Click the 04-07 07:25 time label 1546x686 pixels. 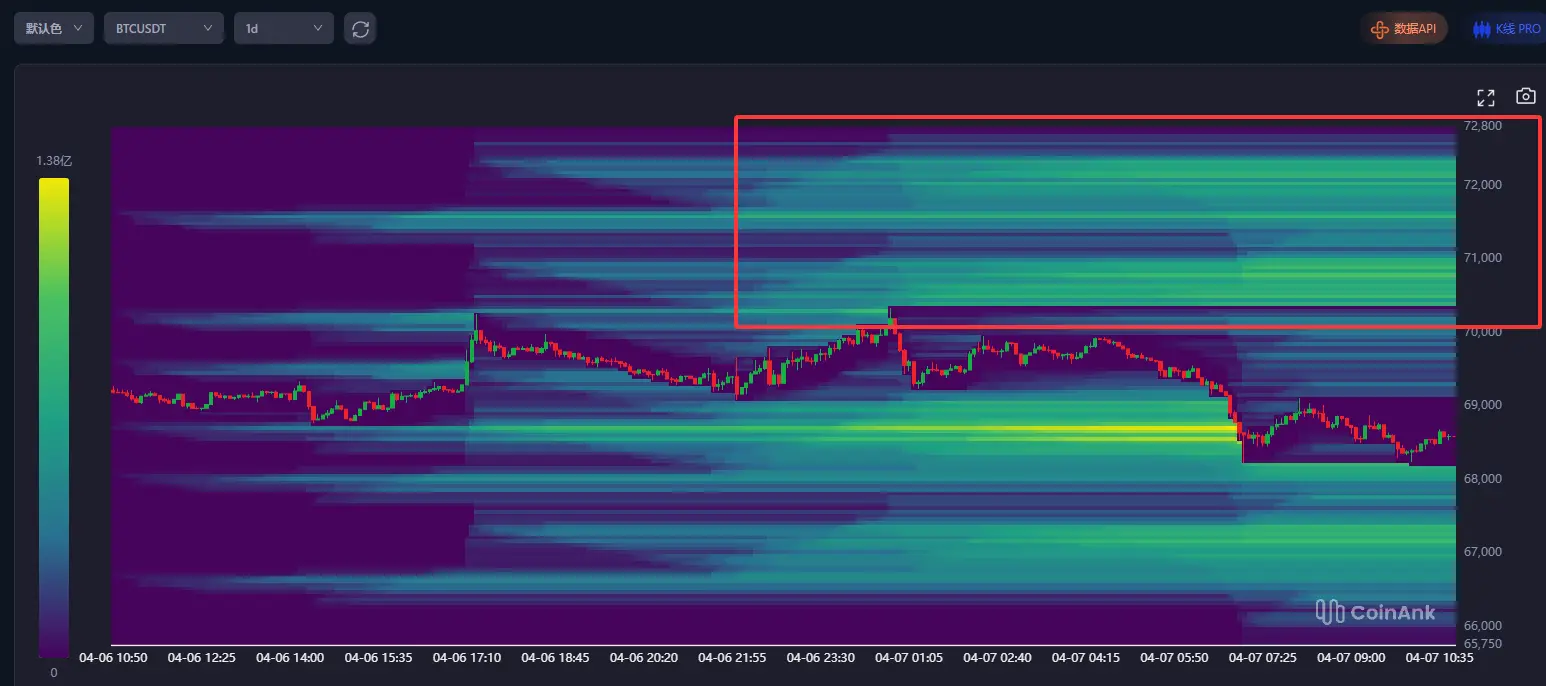pos(1263,658)
